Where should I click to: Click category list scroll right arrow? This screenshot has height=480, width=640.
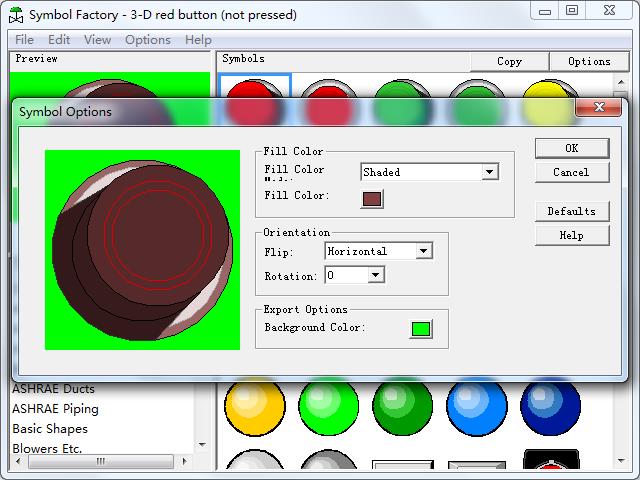184,462
